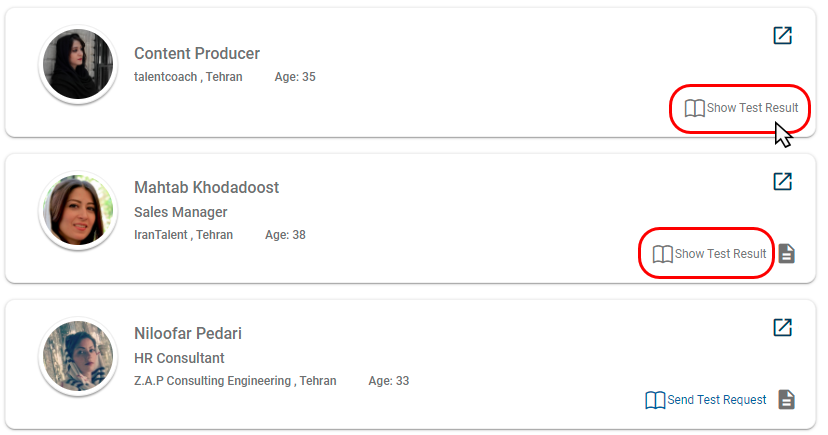
Task: Show Test Result text for the Content Producer
Action: [x=752, y=108]
